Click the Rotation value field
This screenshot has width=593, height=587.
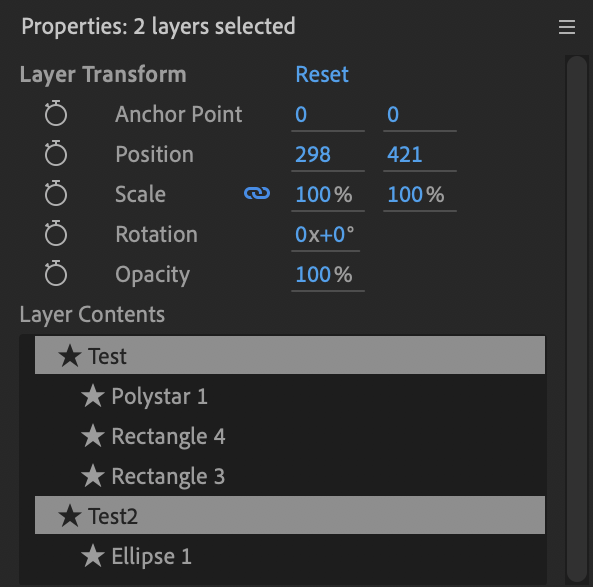pyautogui.click(x=325, y=235)
